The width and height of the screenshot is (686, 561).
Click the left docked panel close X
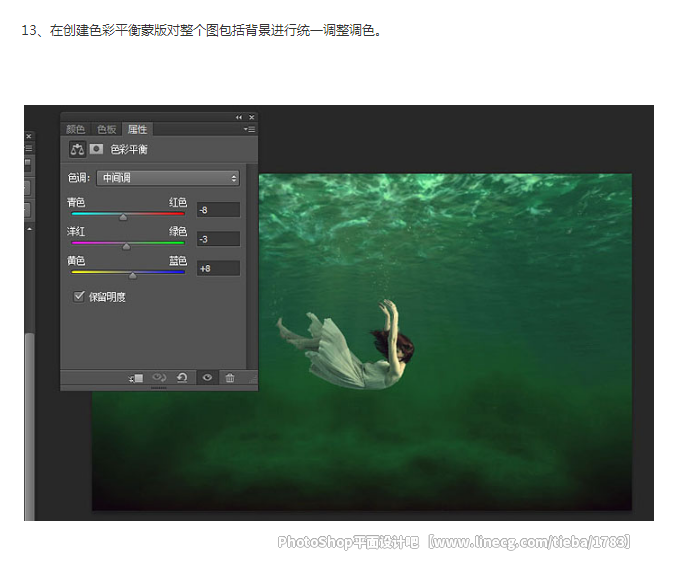pos(29,136)
